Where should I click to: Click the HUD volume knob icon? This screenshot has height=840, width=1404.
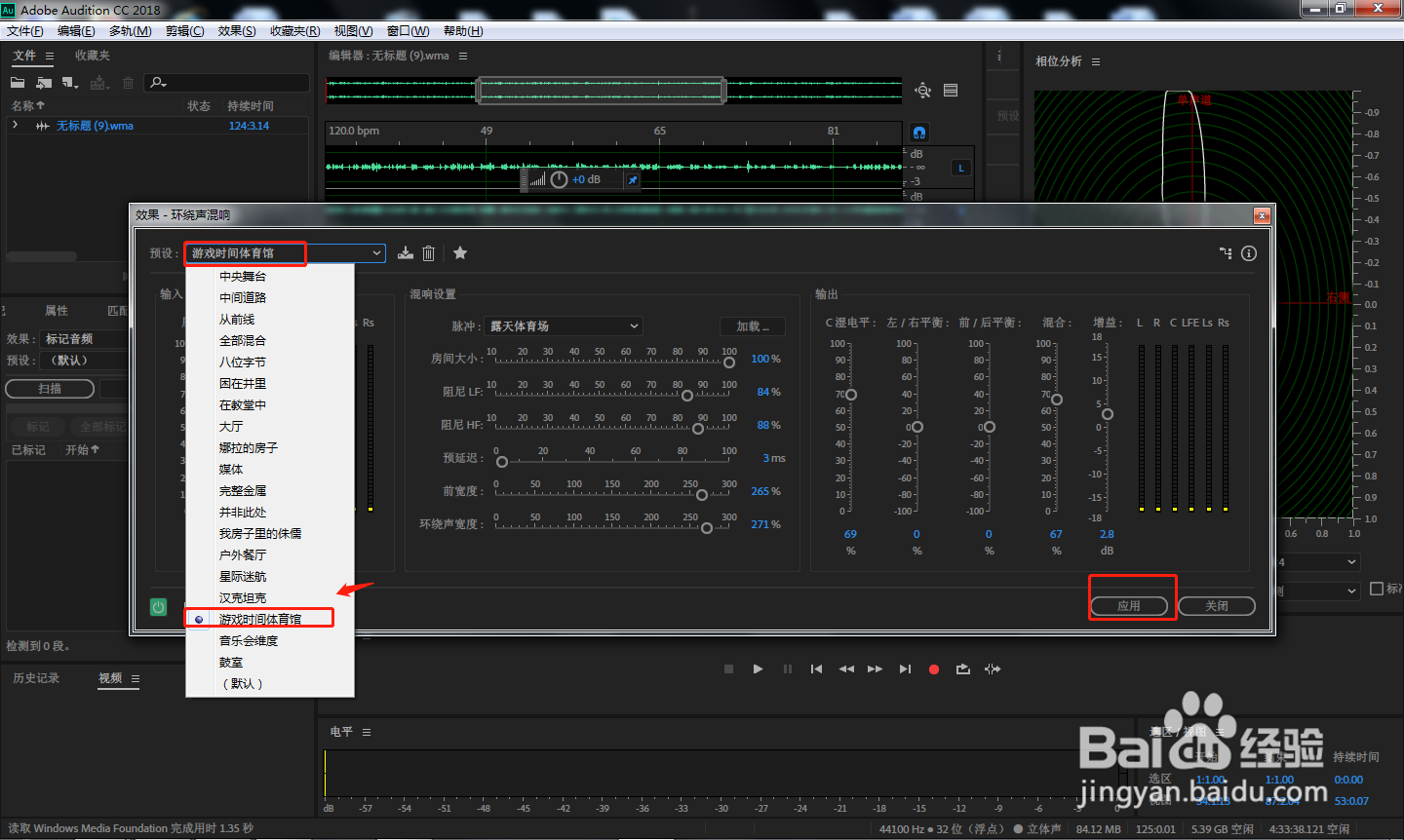click(559, 179)
